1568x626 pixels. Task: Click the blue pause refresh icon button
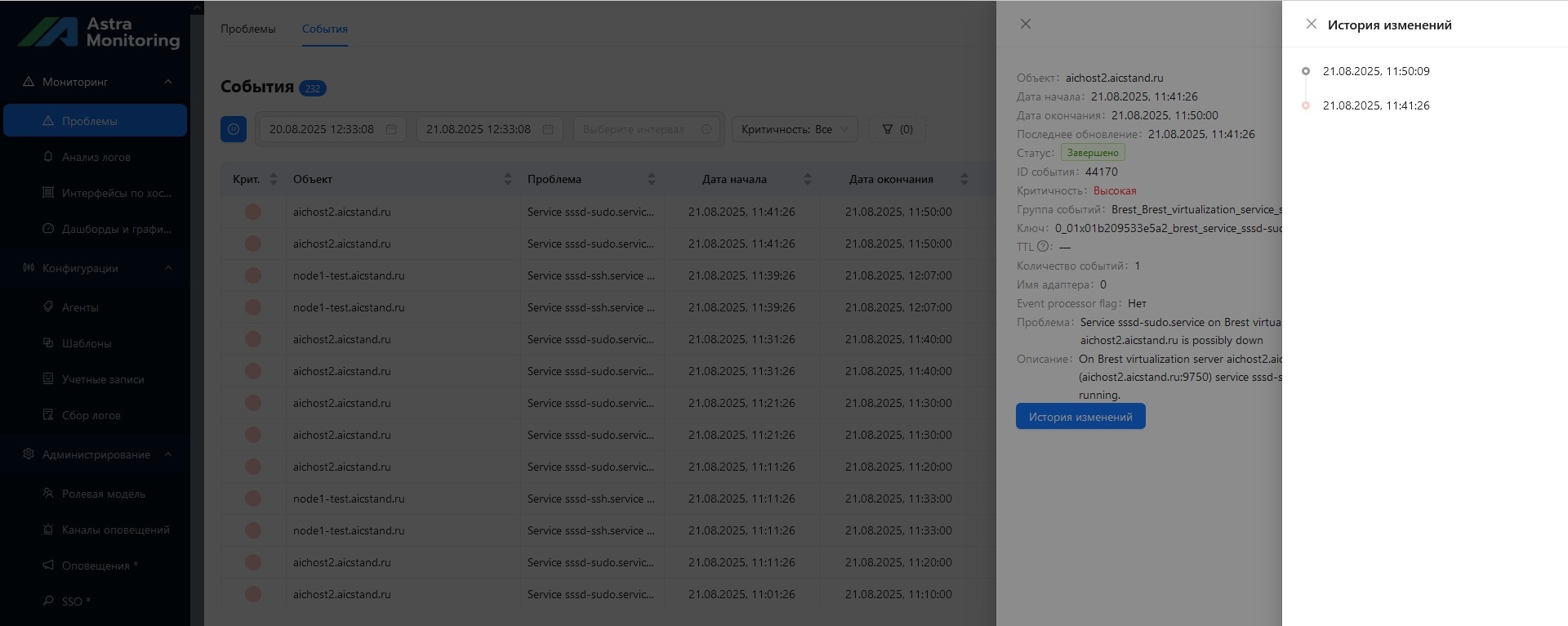pyautogui.click(x=234, y=129)
